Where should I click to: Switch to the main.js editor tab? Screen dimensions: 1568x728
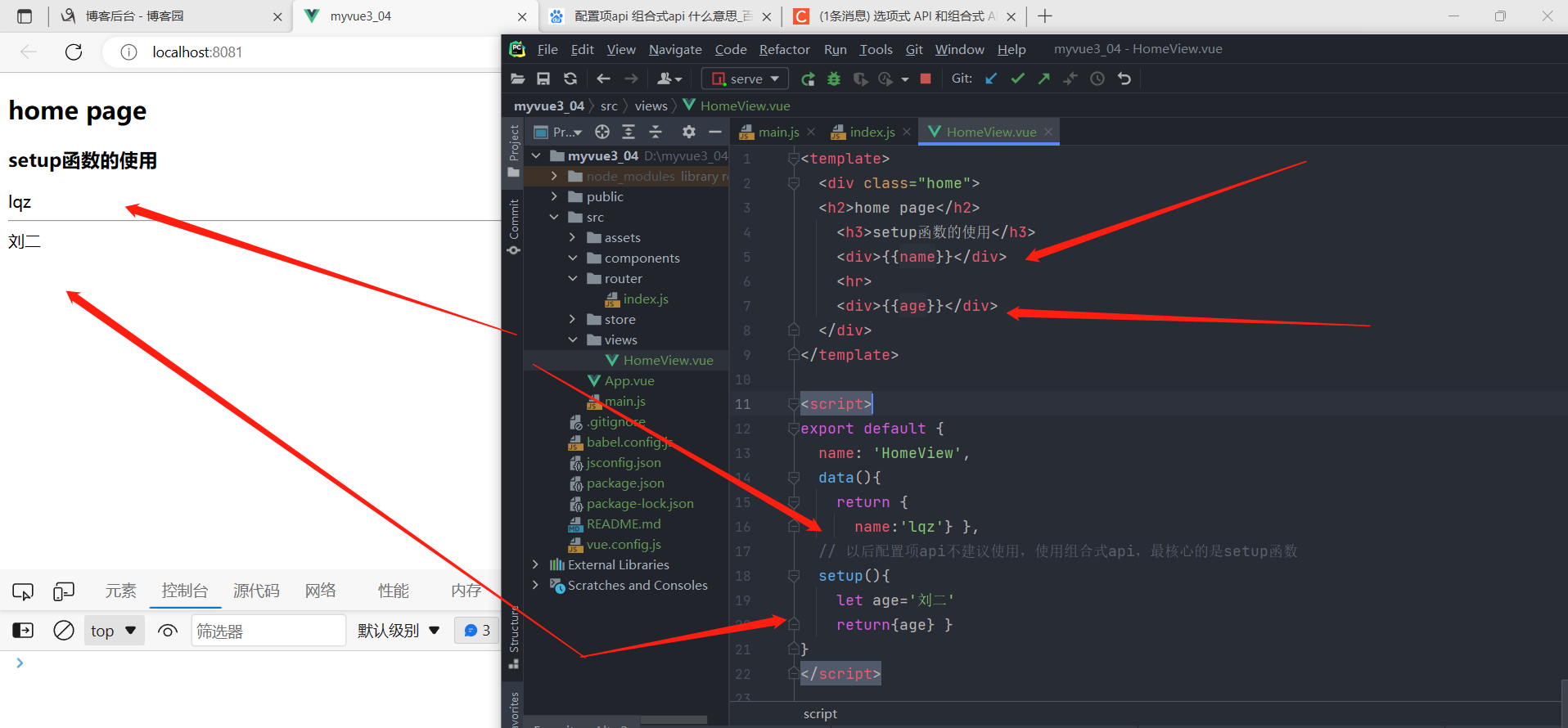pyautogui.click(x=777, y=132)
